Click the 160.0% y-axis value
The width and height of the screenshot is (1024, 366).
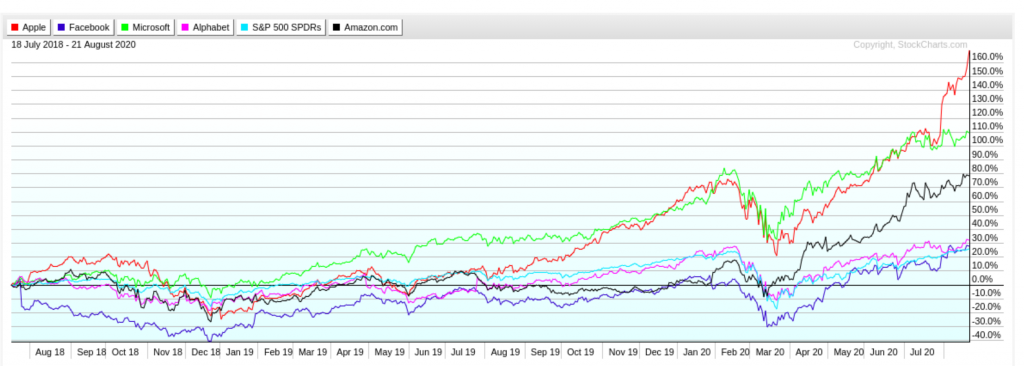coord(987,57)
